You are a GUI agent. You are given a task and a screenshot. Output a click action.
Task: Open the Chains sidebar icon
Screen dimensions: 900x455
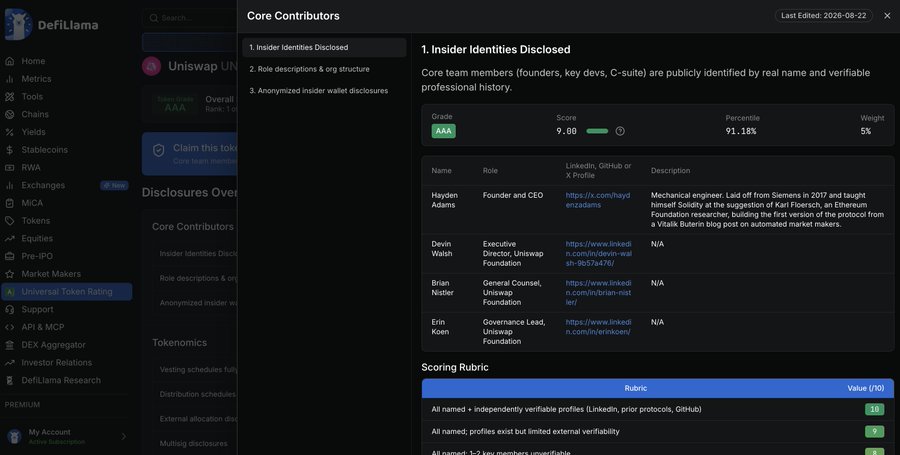(10, 114)
